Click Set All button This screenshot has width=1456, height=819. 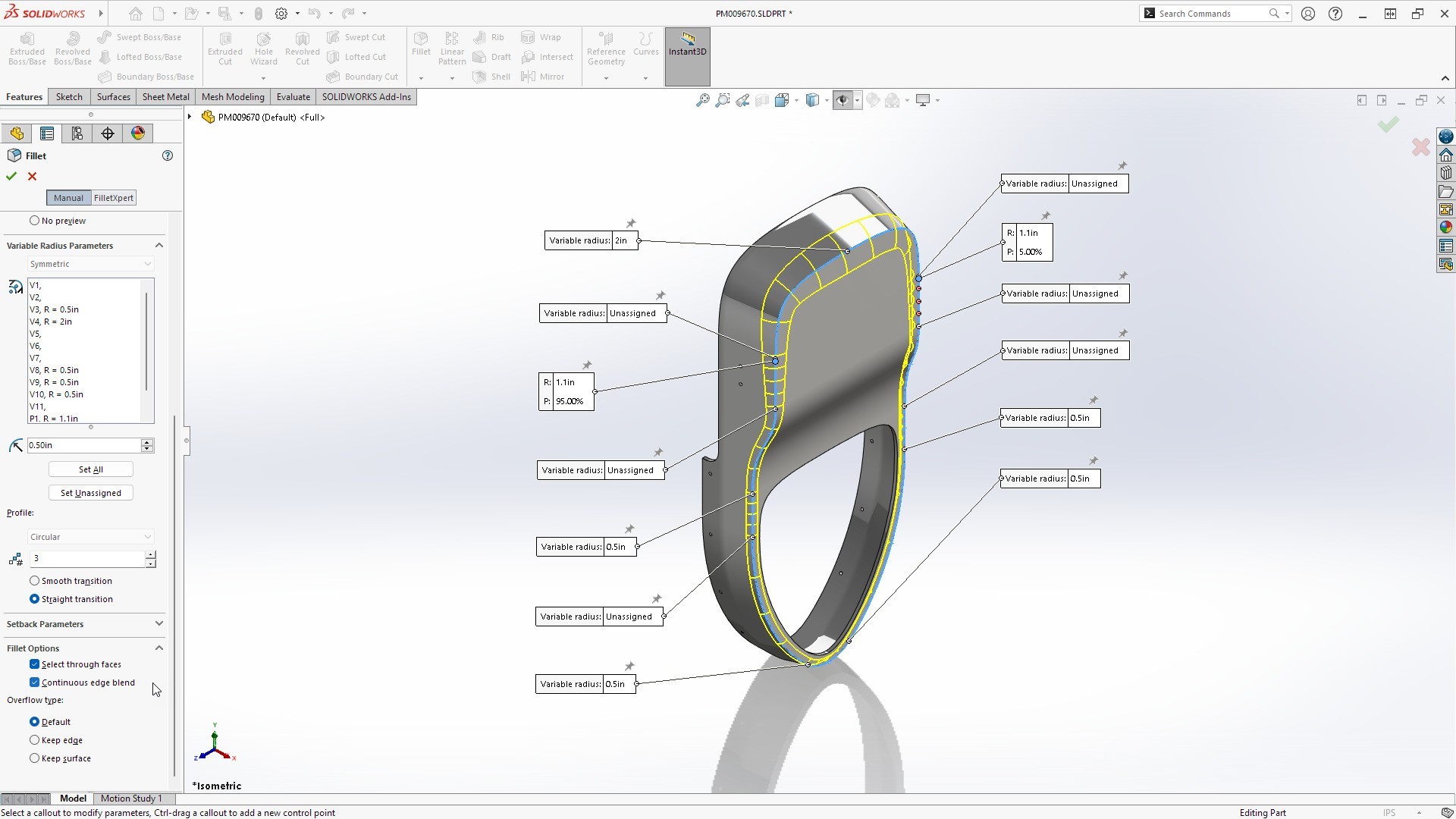(90, 468)
